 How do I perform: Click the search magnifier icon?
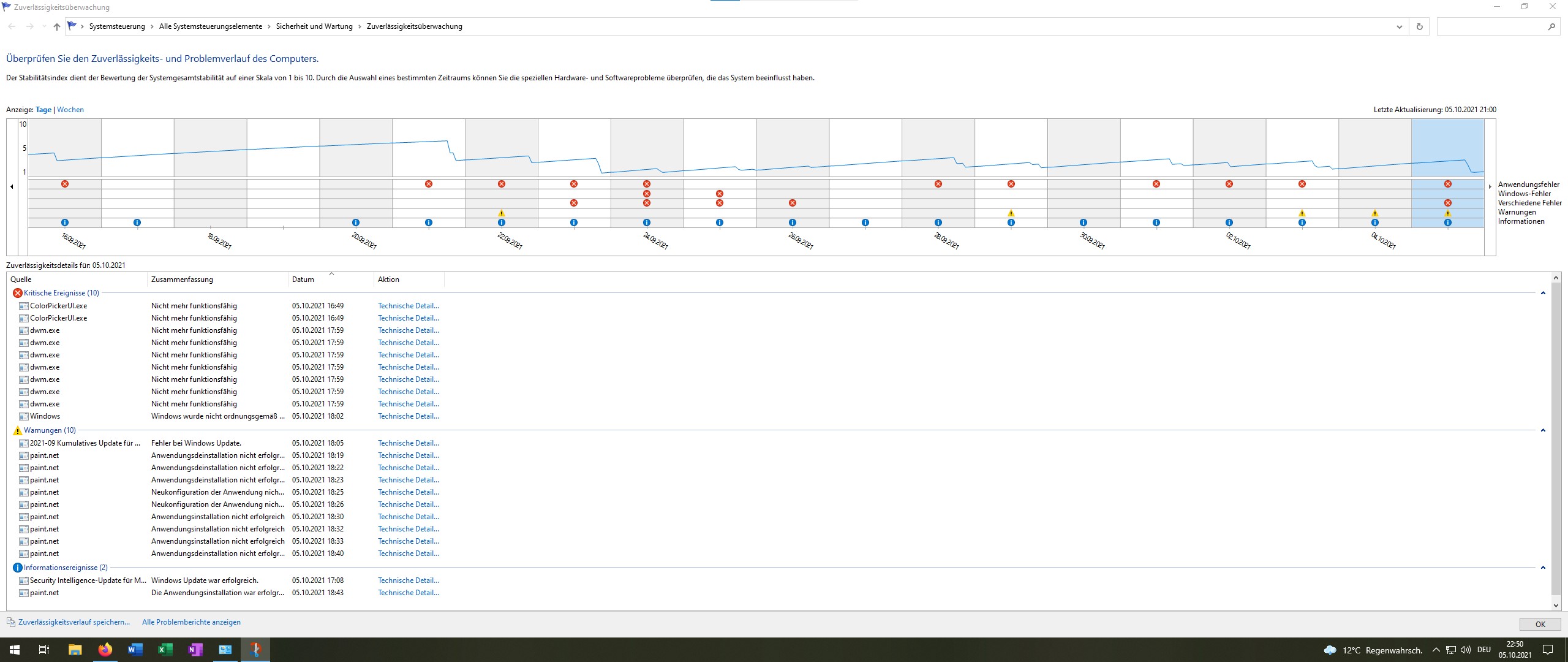pyautogui.click(x=1551, y=26)
